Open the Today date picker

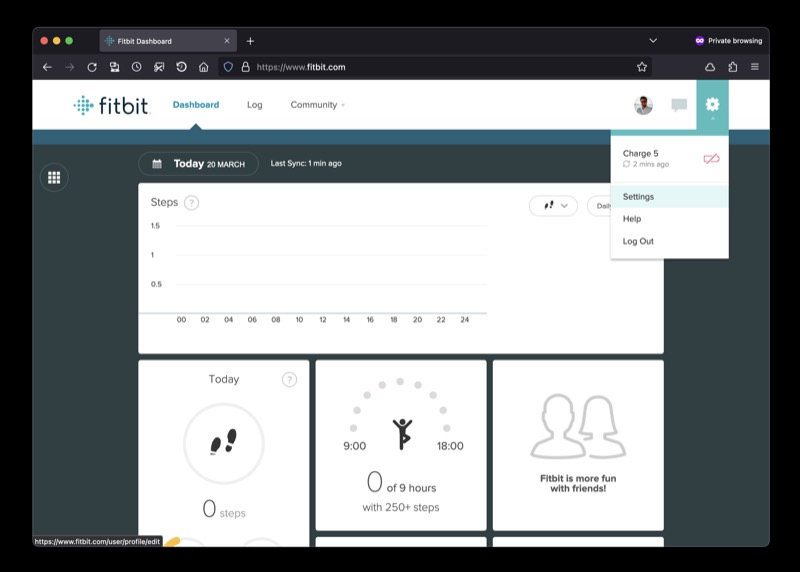coord(197,163)
